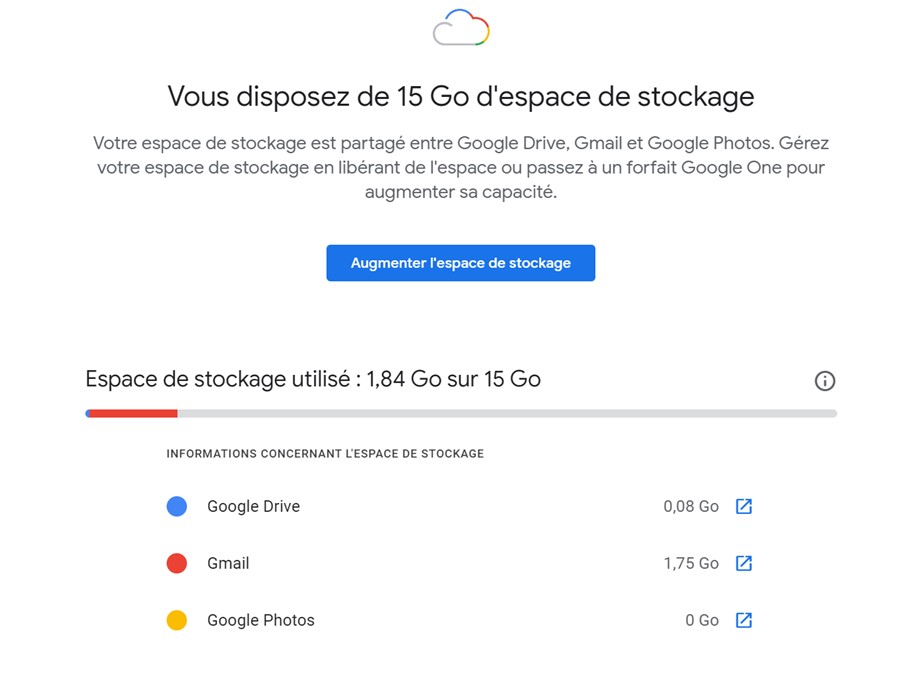
Task: Click the Augmenter l'espace de stockage button
Action: point(460,262)
